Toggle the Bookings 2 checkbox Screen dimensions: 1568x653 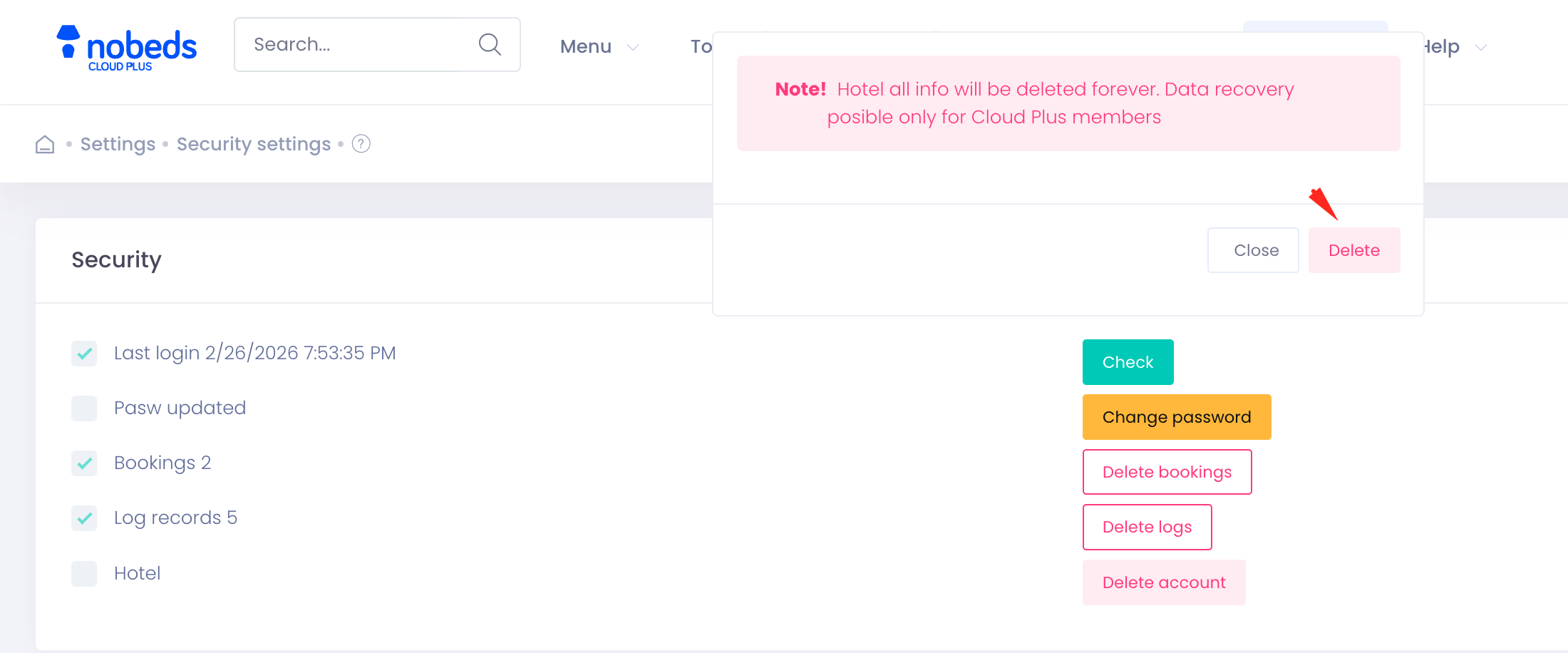(84, 463)
